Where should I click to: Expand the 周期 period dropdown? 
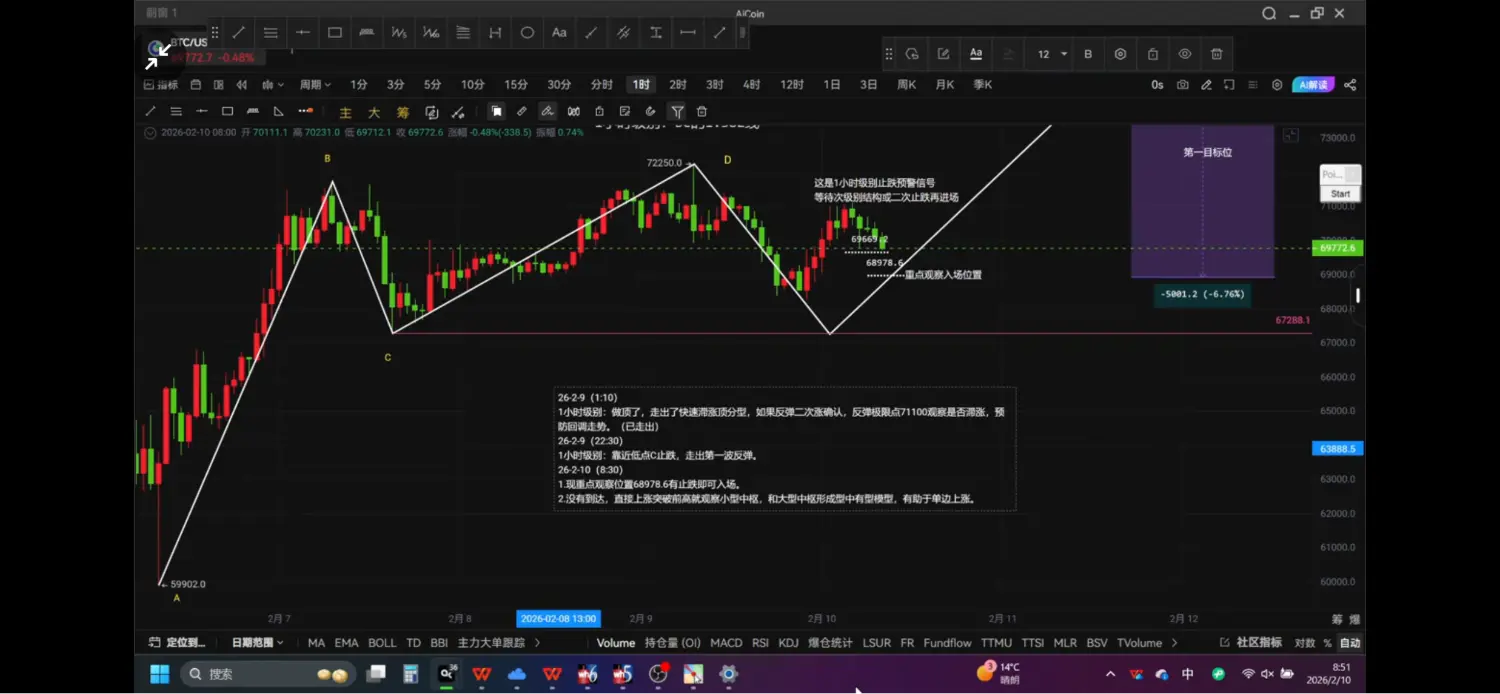coord(315,85)
